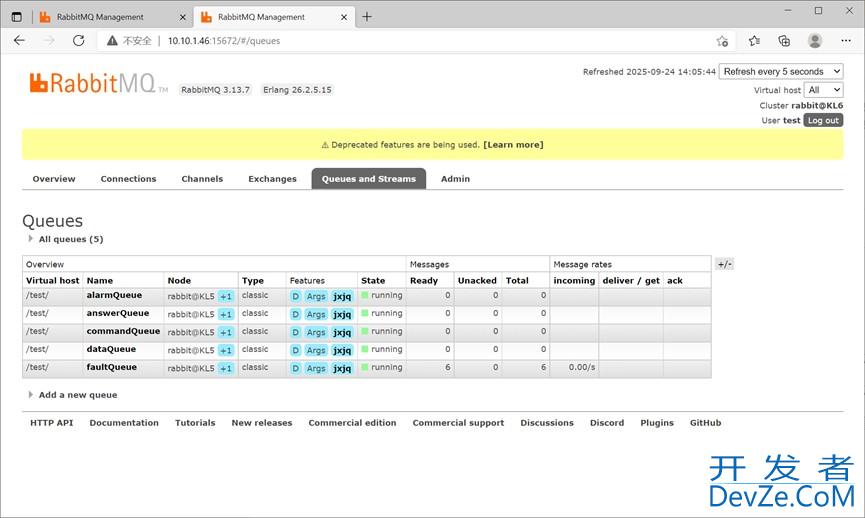Add this page to favorites (star plus icon)

click(x=722, y=41)
